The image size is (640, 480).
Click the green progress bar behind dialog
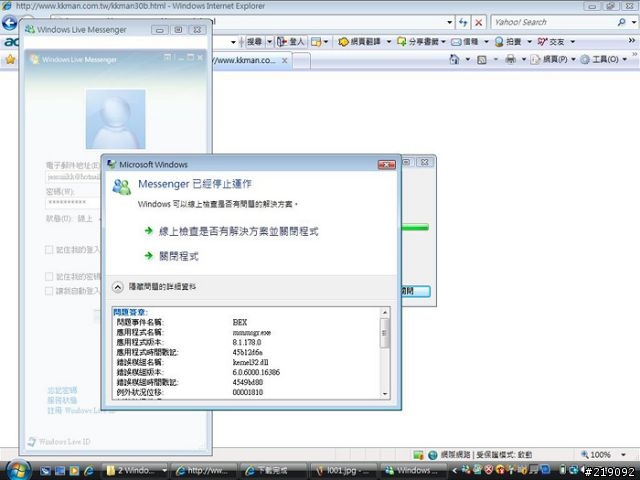(x=415, y=227)
